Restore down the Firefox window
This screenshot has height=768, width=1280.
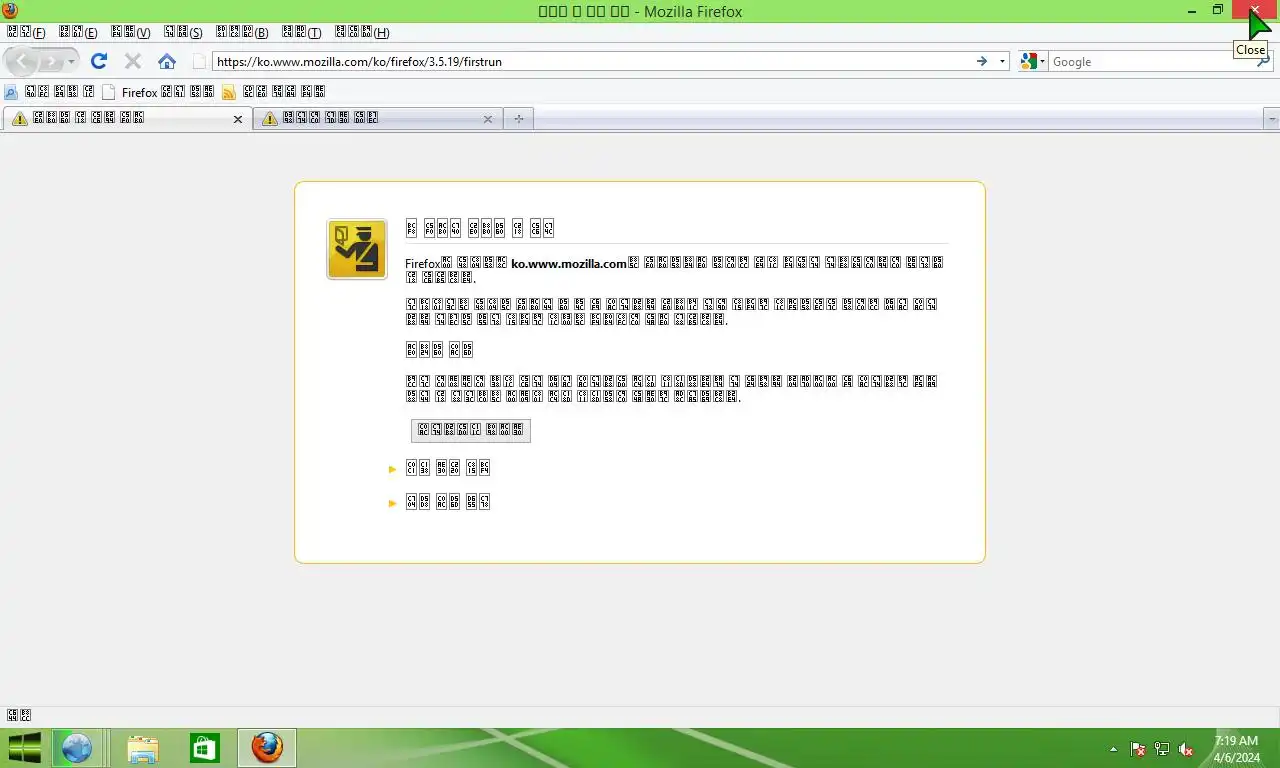[x=1218, y=11]
